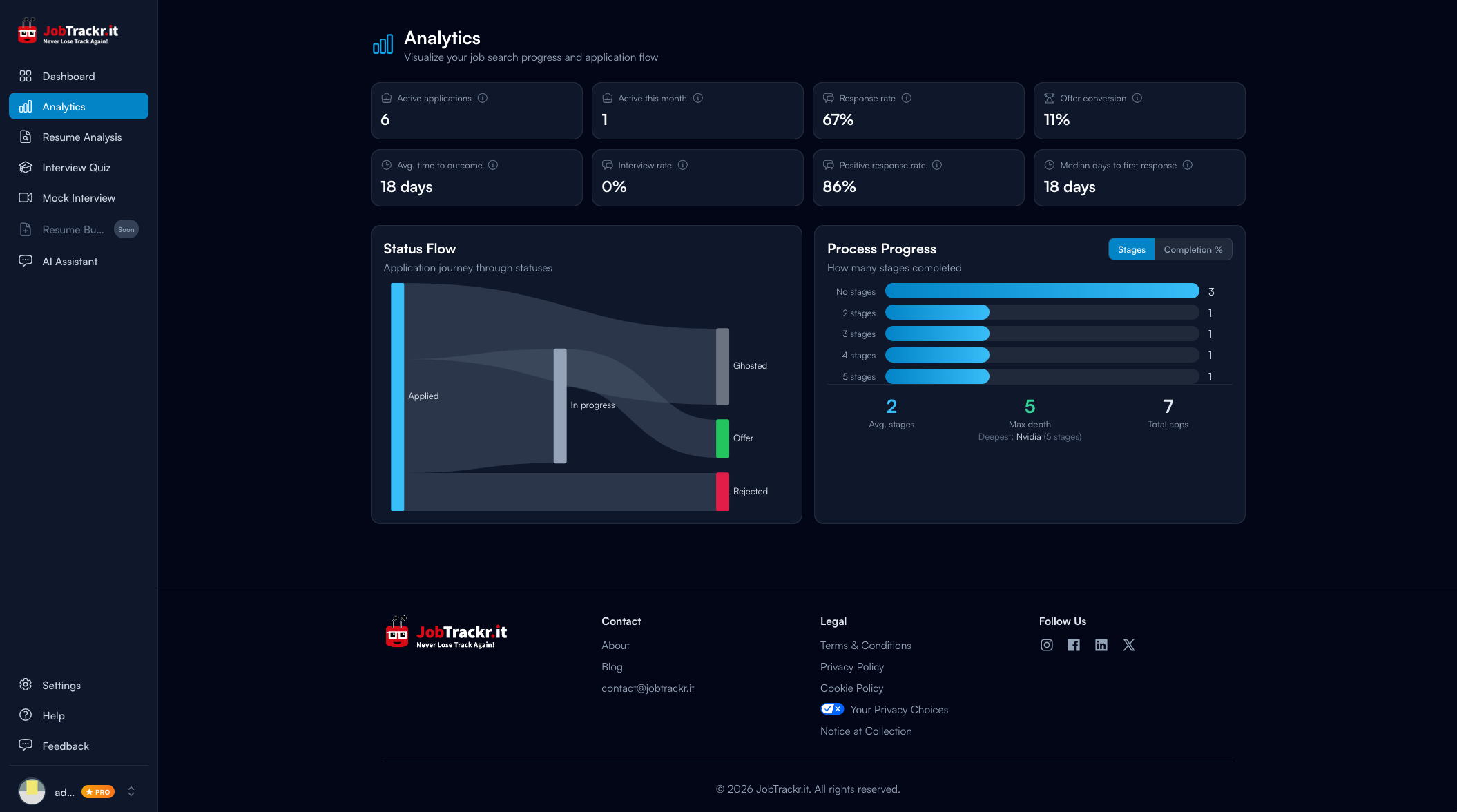
Task: Select the Stages view in Process Progress
Action: [1131, 249]
